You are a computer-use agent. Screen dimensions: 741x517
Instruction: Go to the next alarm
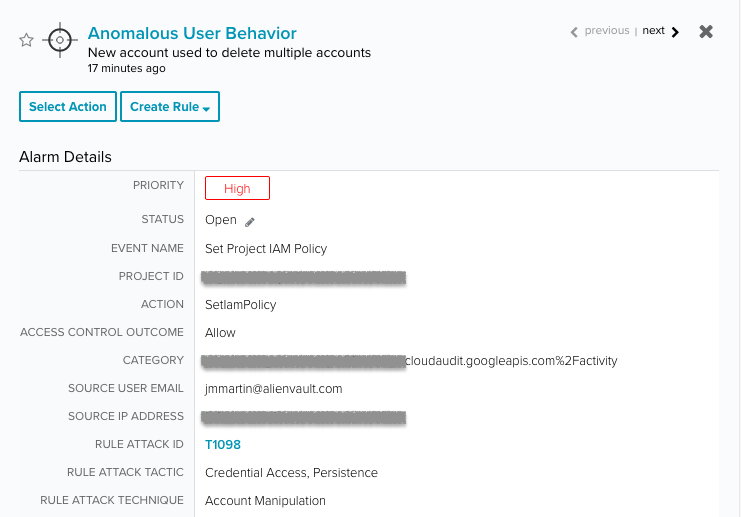[653, 31]
